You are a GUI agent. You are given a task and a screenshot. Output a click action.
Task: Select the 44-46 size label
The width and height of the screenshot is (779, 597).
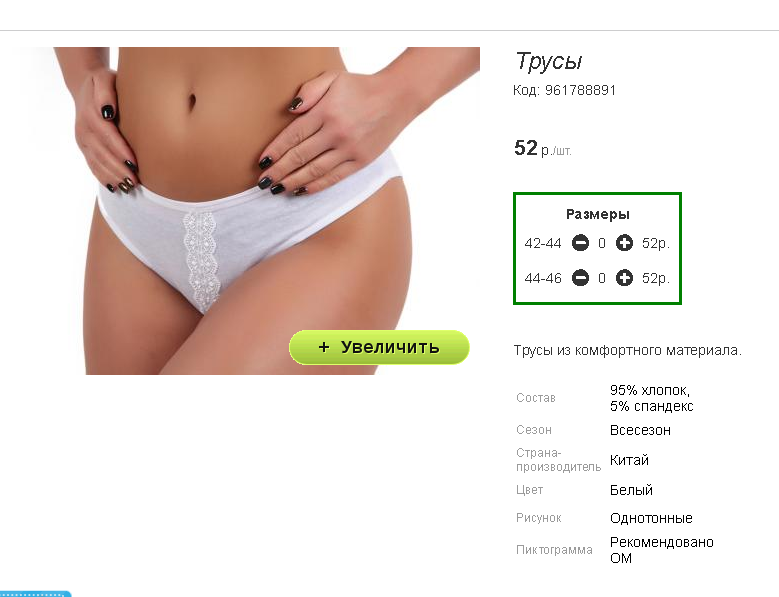tap(543, 278)
